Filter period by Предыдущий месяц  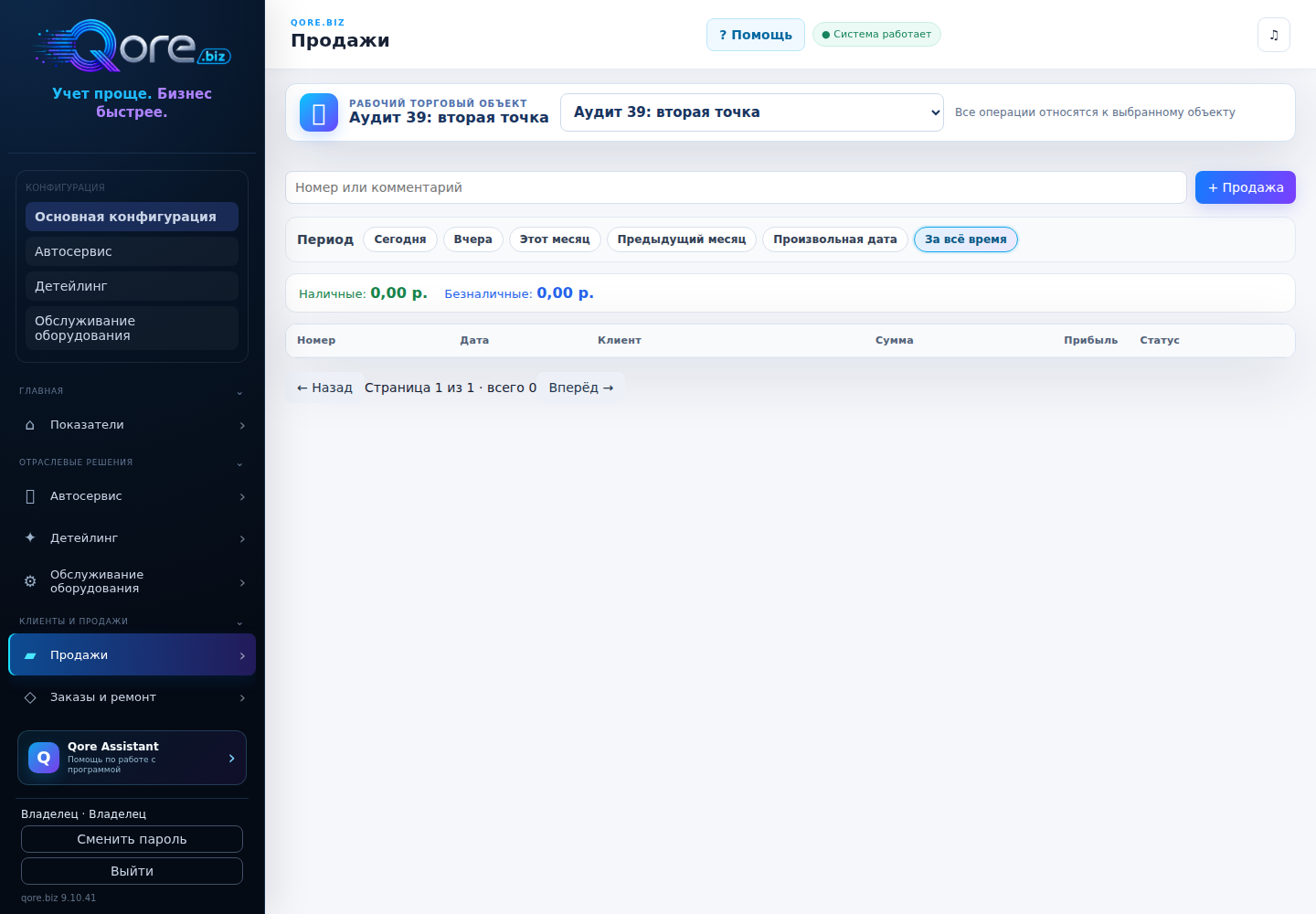tap(682, 239)
